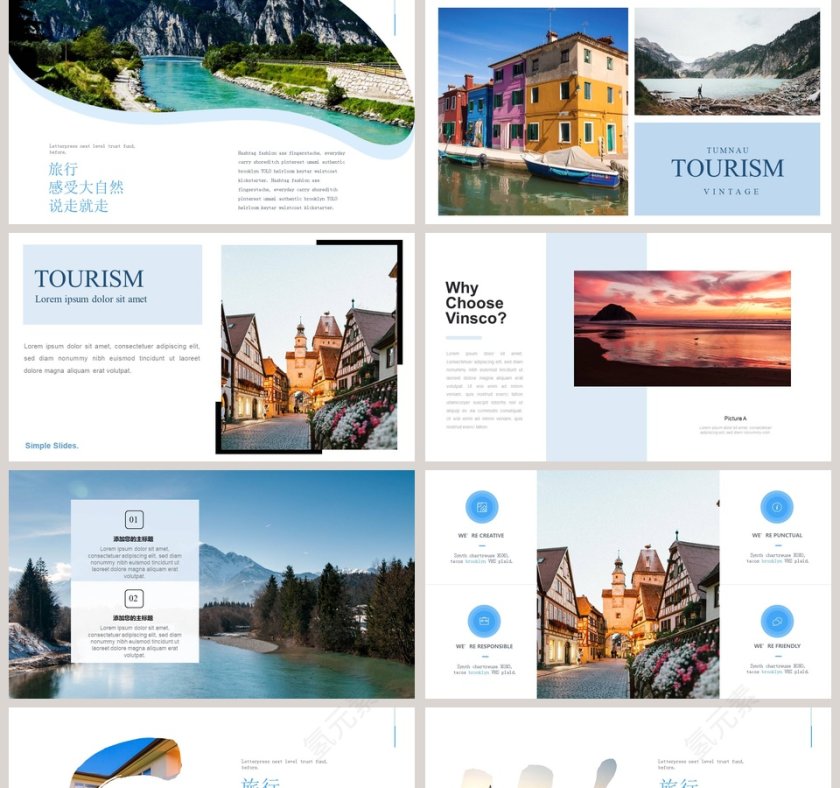Click the blue Chinese slogan text 旅行 感受大自然
This screenshot has height=788, width=840.
coord(86,187)
